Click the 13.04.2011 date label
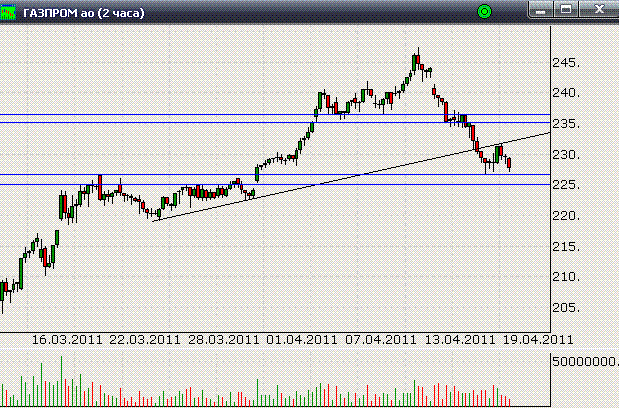 click(x=460, y=340)
